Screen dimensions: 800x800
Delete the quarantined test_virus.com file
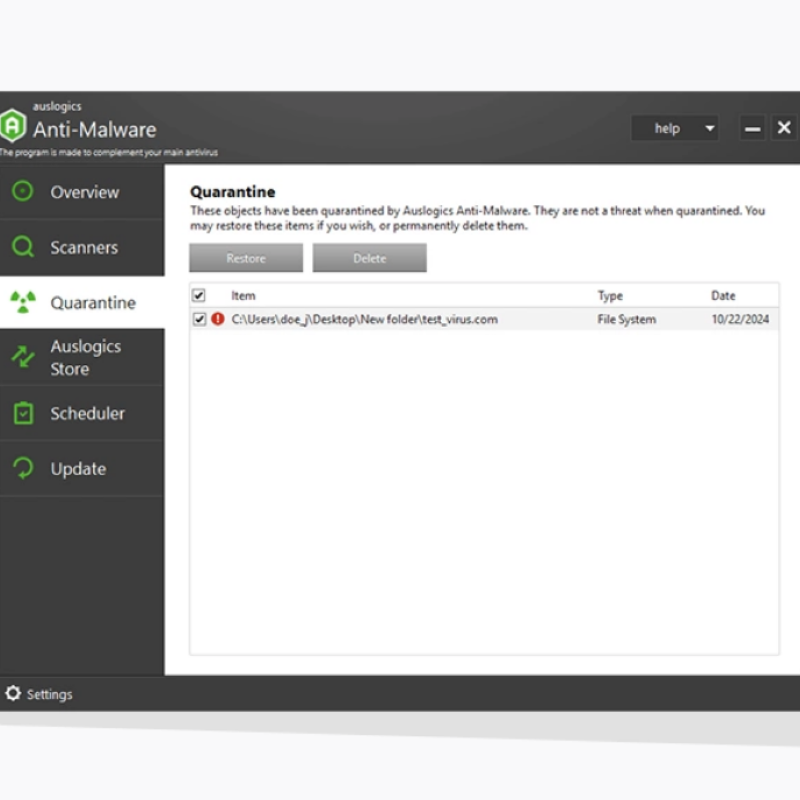(369, 258)
